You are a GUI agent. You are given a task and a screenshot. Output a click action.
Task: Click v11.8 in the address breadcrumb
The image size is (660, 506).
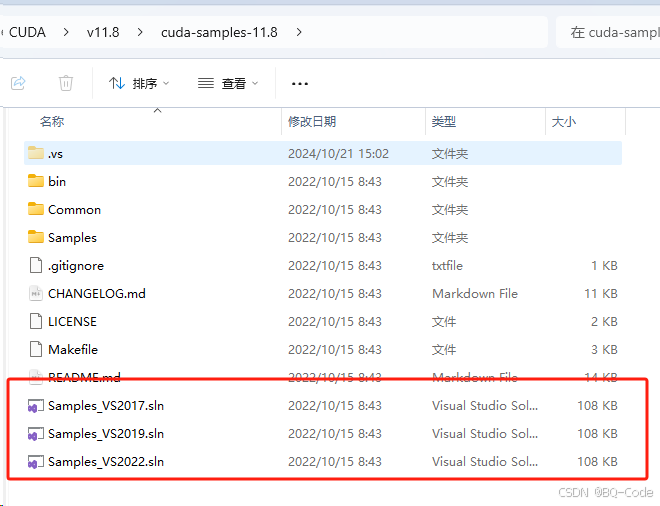point(103,32)
